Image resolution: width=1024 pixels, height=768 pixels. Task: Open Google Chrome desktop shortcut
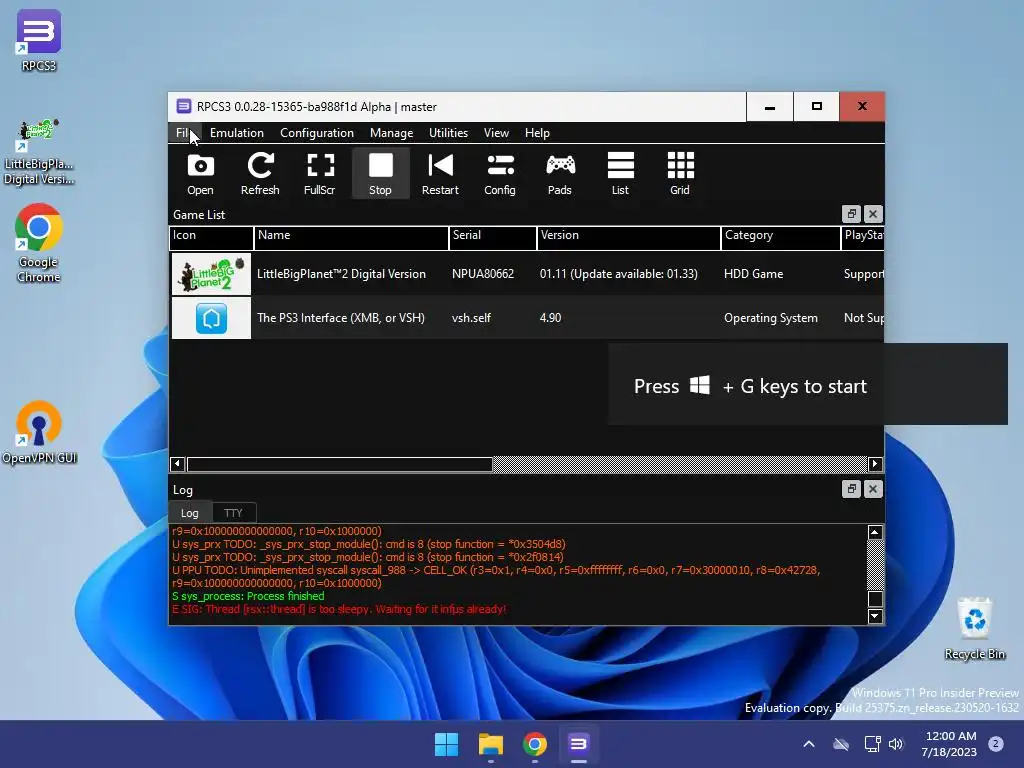(x=39, y=243)
